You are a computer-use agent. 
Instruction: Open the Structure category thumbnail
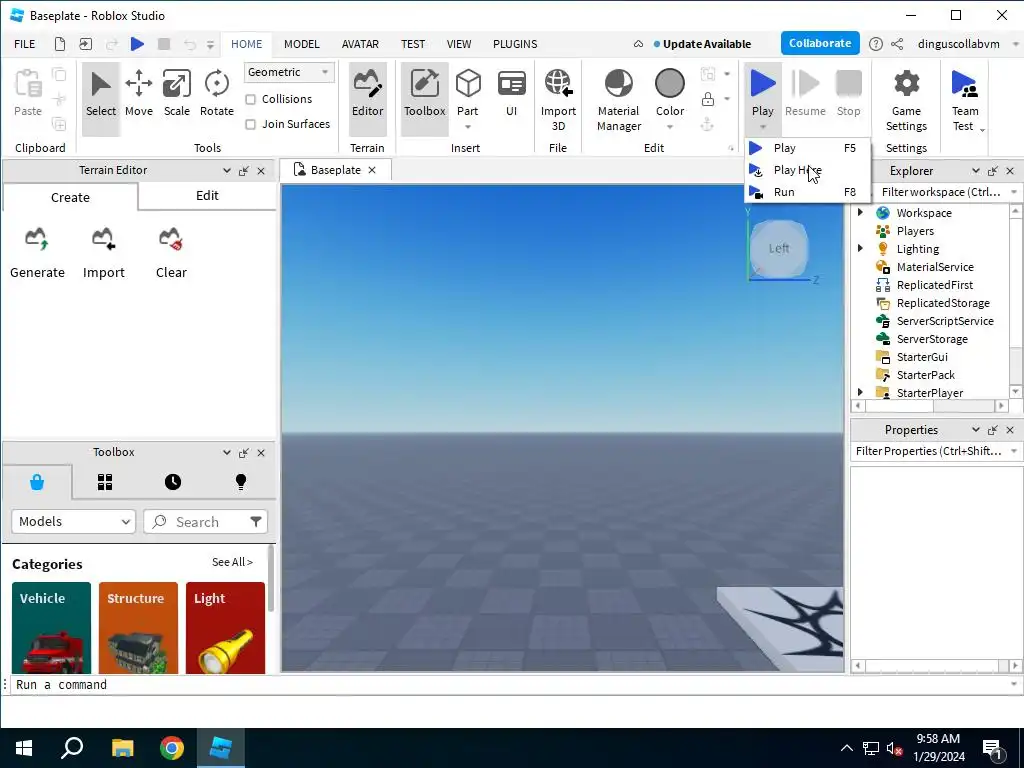(138, 627)
